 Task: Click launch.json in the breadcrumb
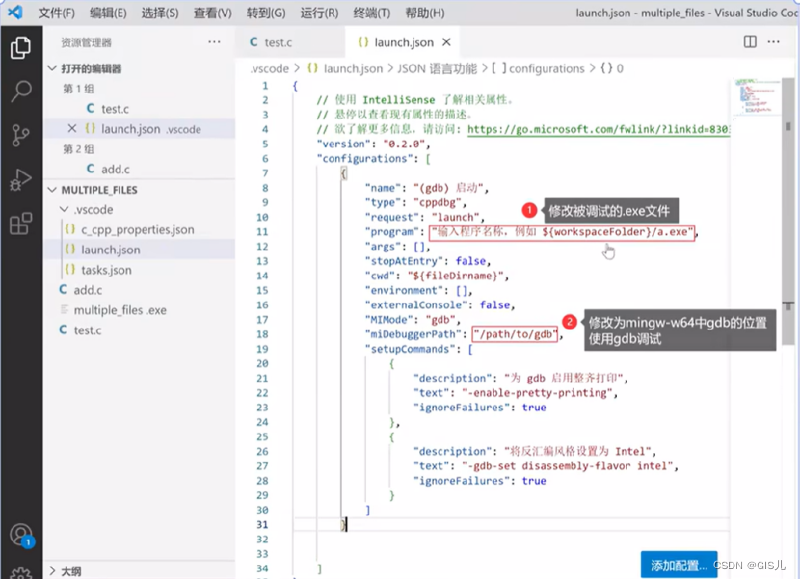point(353,68)
